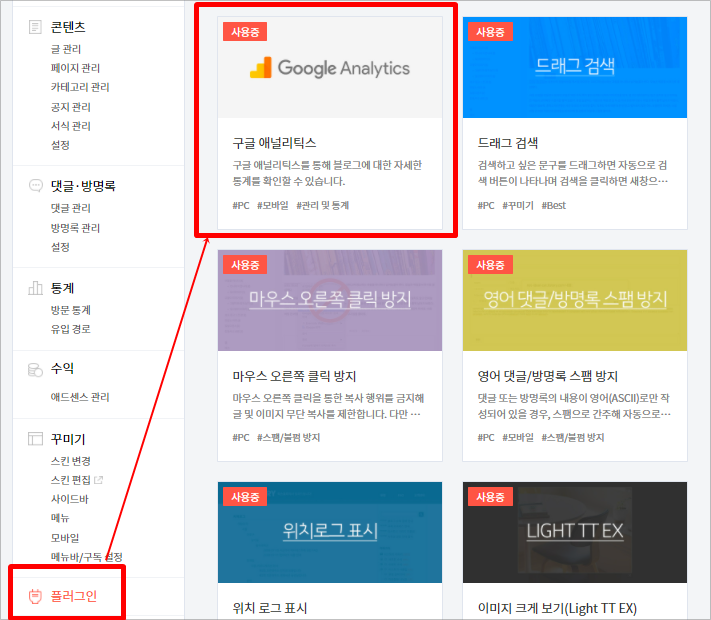Click 영어 댓글/방명록 스팸 방지 title text
711x620 pixels.
click(548, 376)
